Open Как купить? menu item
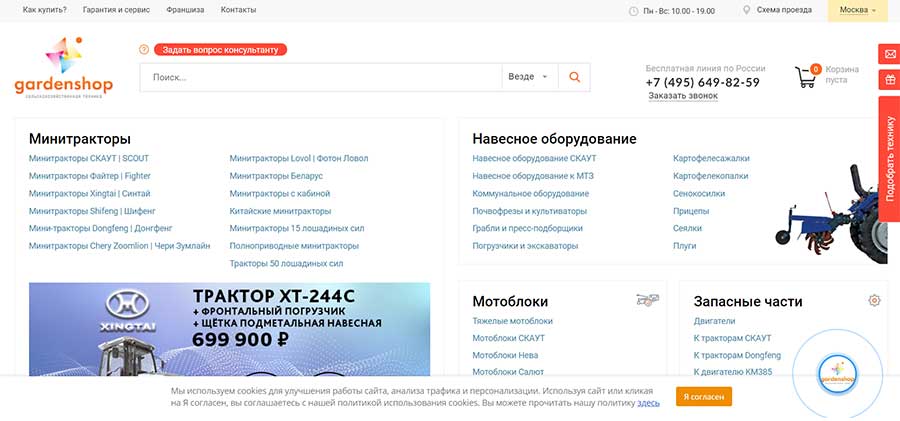This screenshot has width=900, height=421. [x=45, y=10]
